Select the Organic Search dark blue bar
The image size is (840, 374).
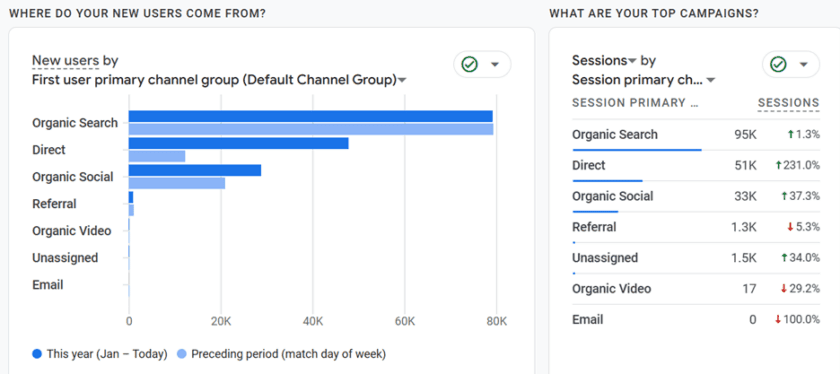coord(311,116)
